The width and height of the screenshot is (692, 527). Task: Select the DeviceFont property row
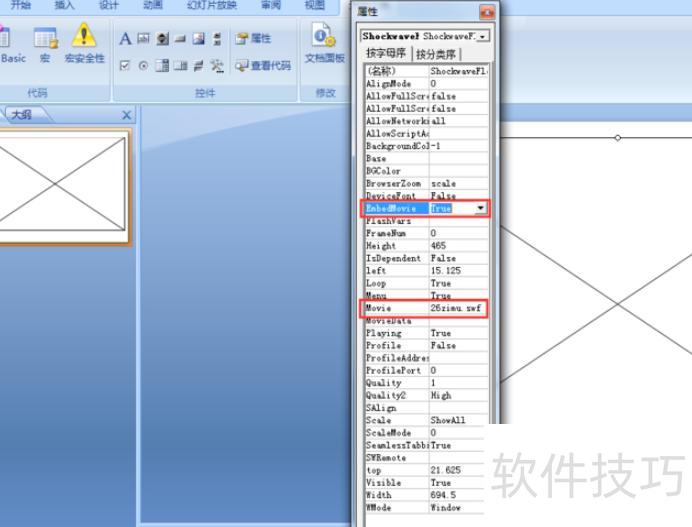coord(426,196)
